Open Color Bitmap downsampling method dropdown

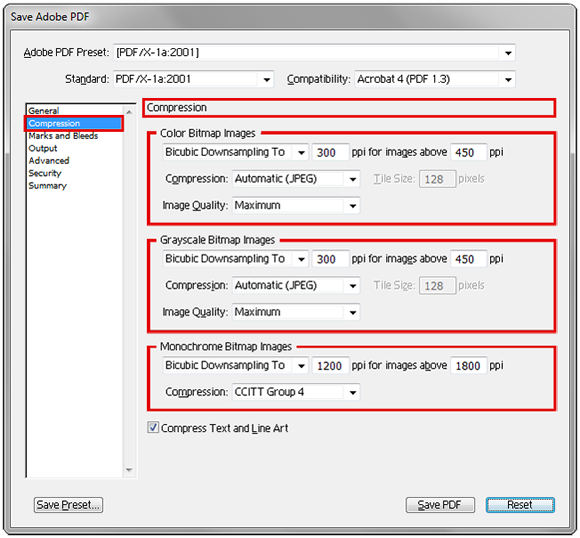coord(235,152)
